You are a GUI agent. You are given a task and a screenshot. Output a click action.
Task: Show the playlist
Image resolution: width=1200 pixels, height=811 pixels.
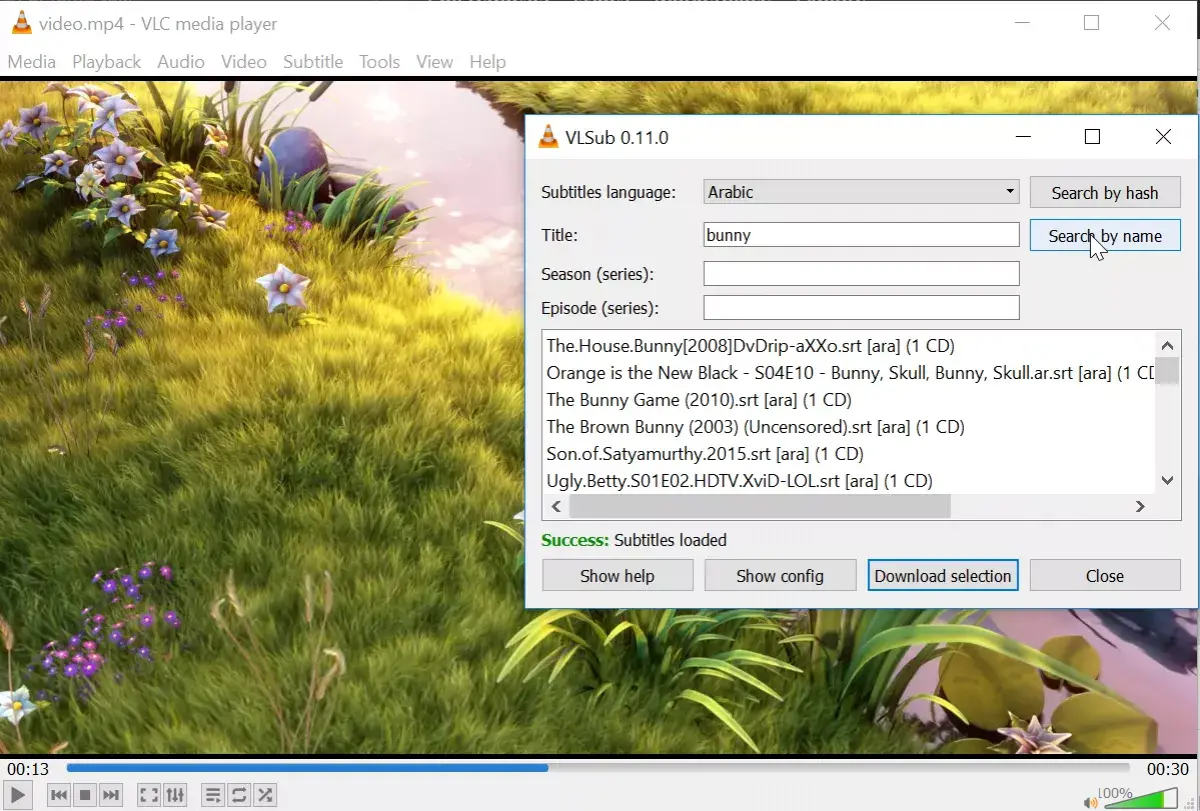pos(213,796)
